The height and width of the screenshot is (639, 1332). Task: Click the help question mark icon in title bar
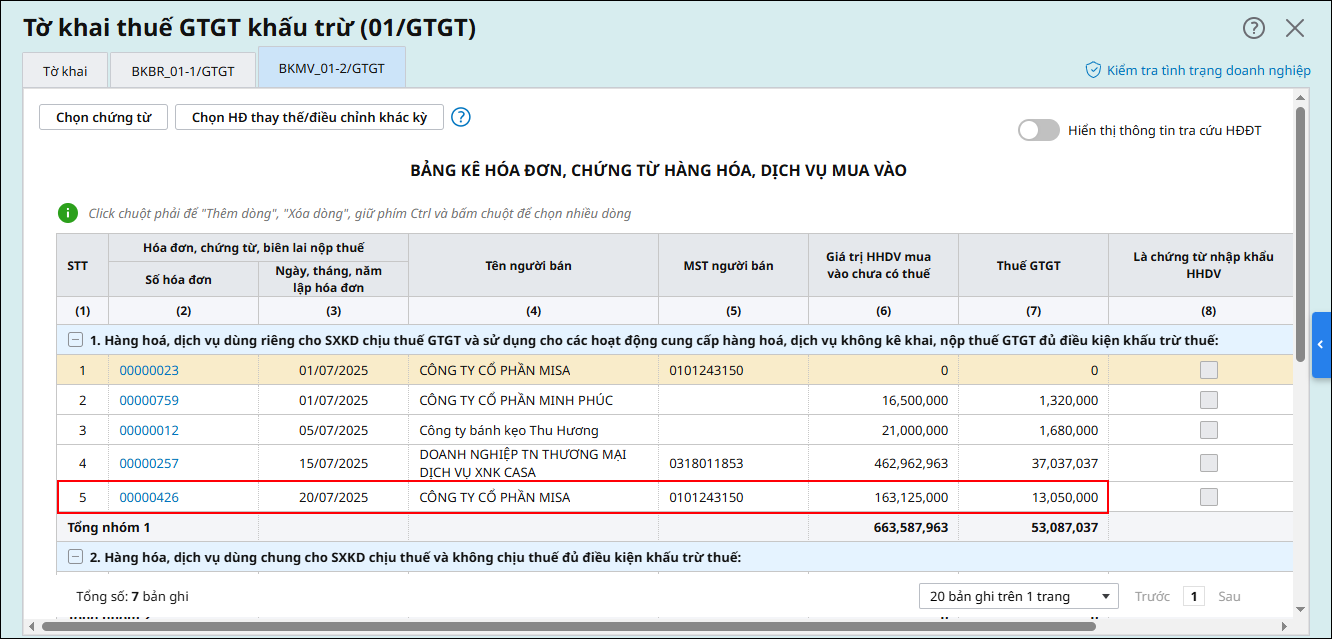(1253, 28)
